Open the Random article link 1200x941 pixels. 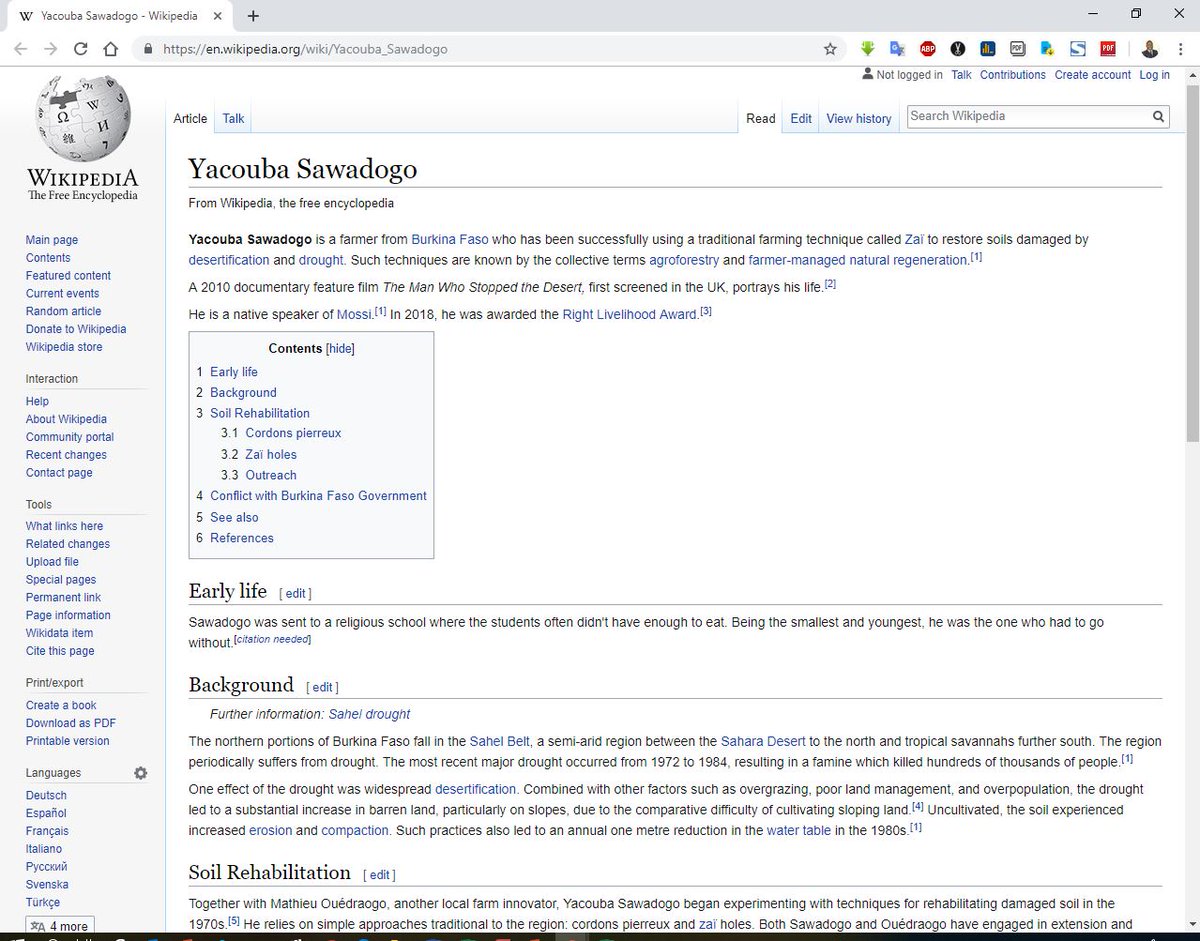[x=64, y=311]
